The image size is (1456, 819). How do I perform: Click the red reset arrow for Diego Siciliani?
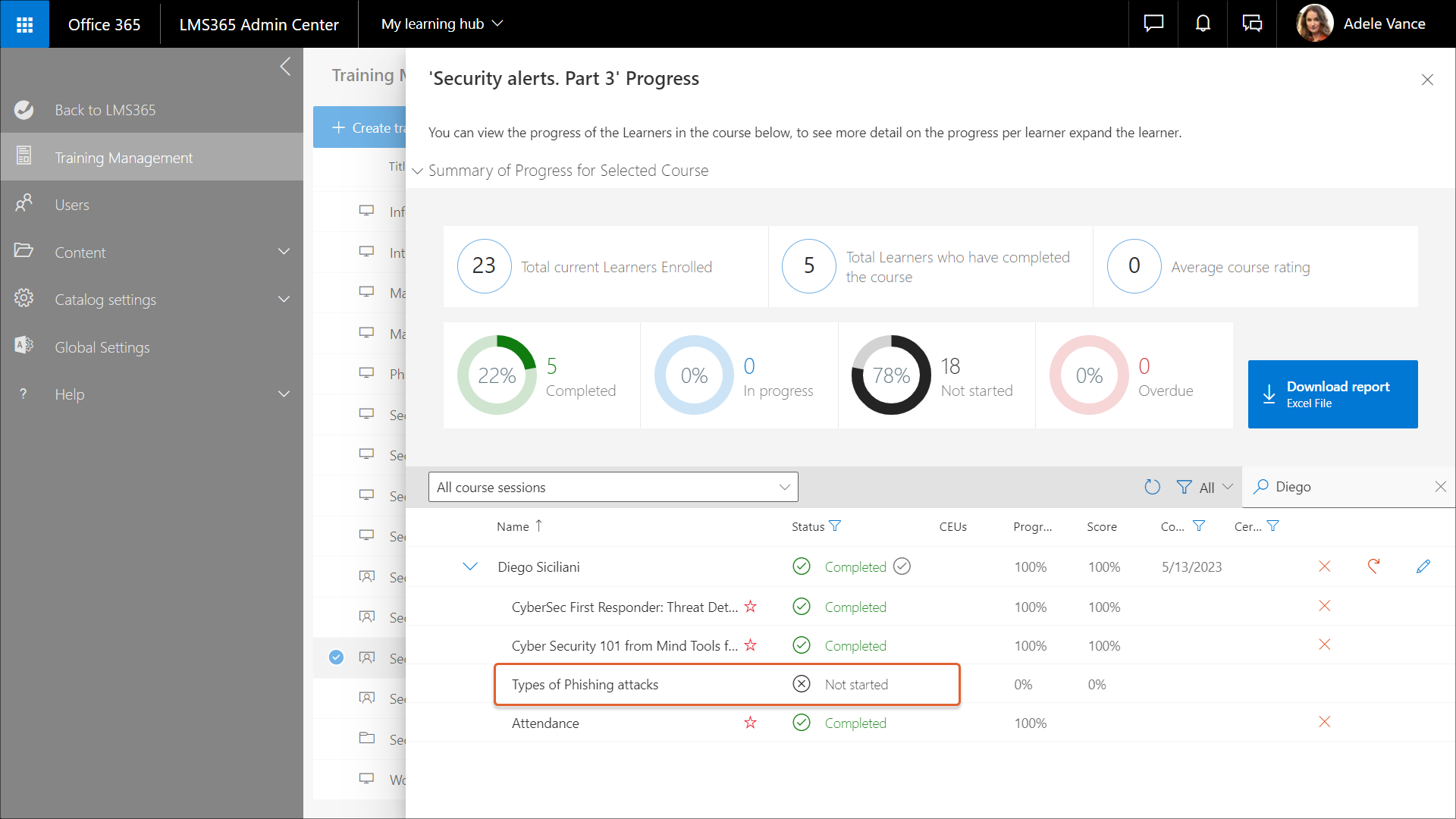pyautogui.click(x=1373, y=566)
